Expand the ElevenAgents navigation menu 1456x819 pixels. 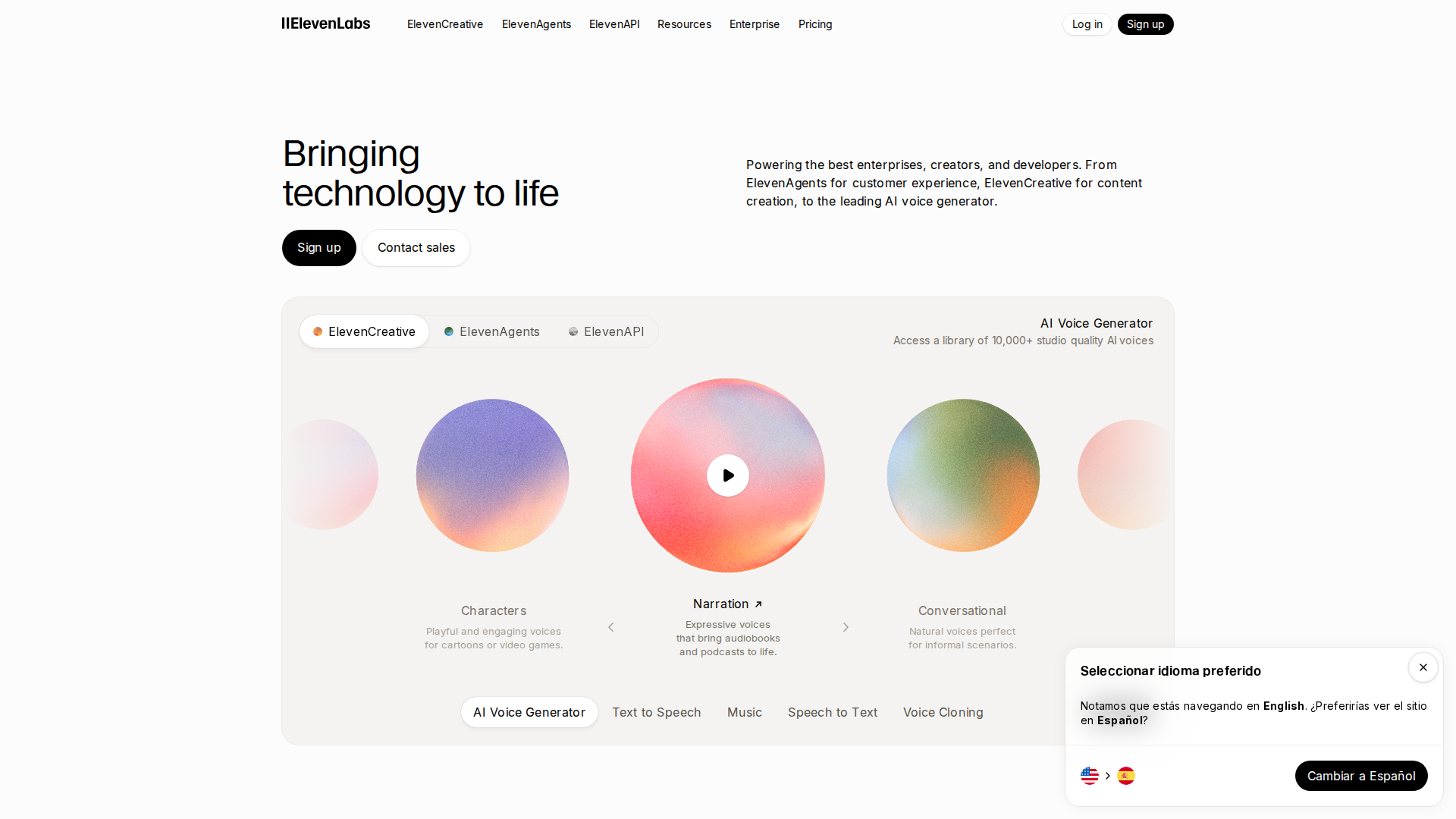[x=536, y=24]
